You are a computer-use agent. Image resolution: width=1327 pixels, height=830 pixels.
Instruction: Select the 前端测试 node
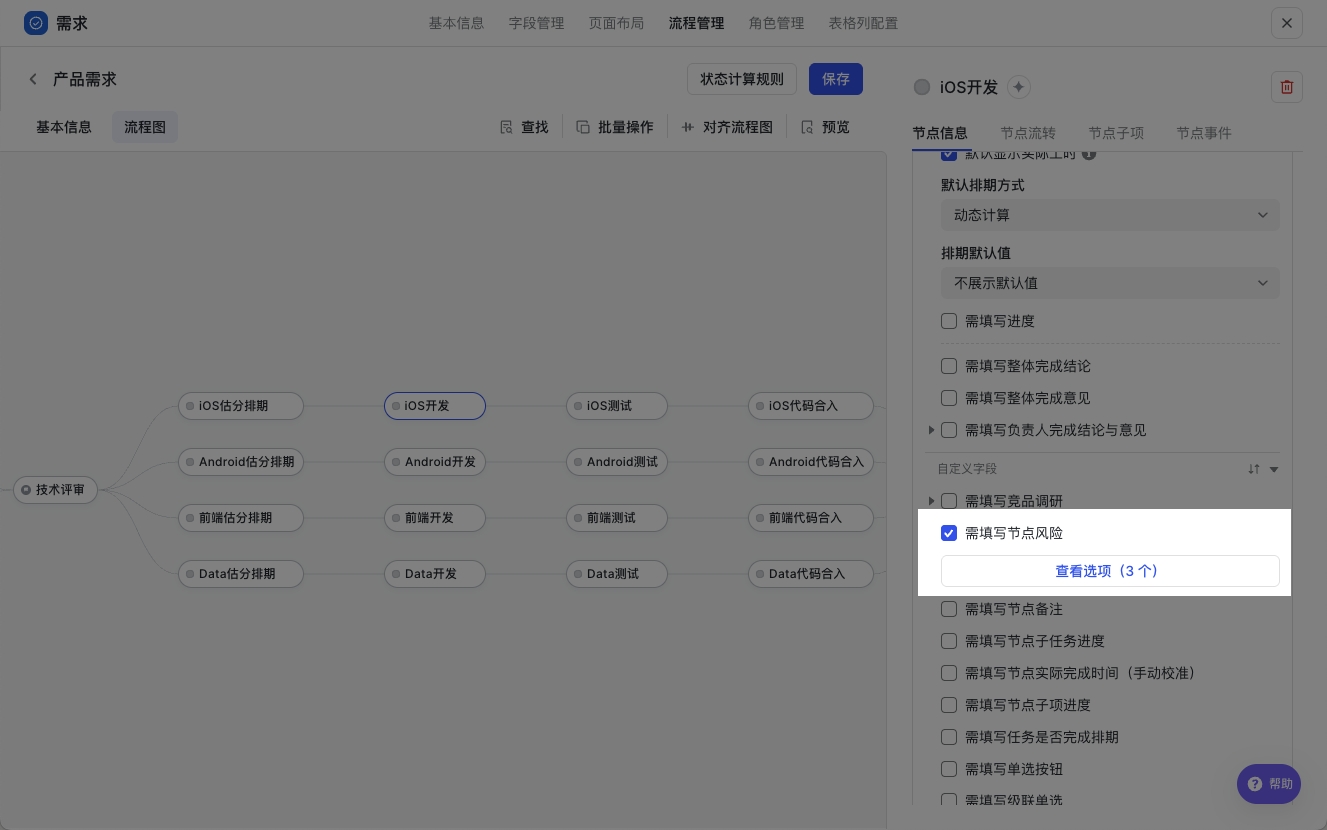click(616, 518)
